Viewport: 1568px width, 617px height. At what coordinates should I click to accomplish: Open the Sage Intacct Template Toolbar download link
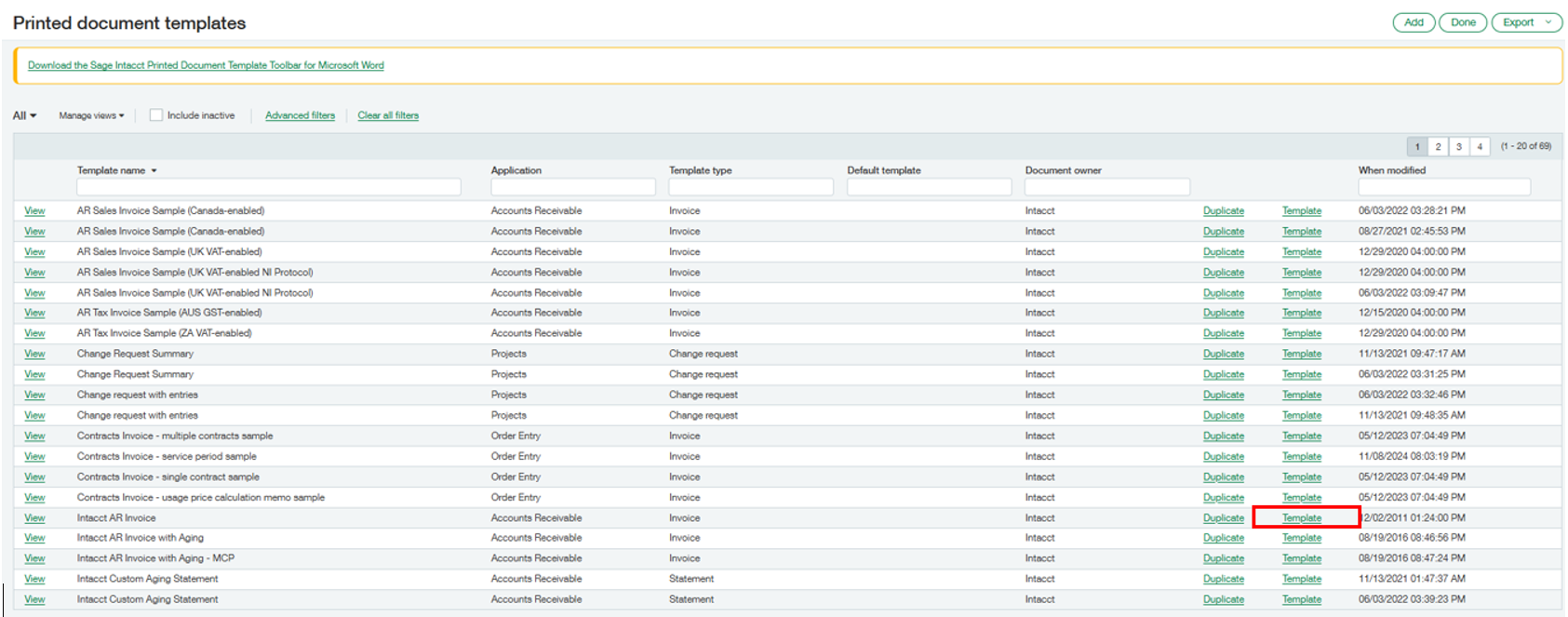point(206,65)
